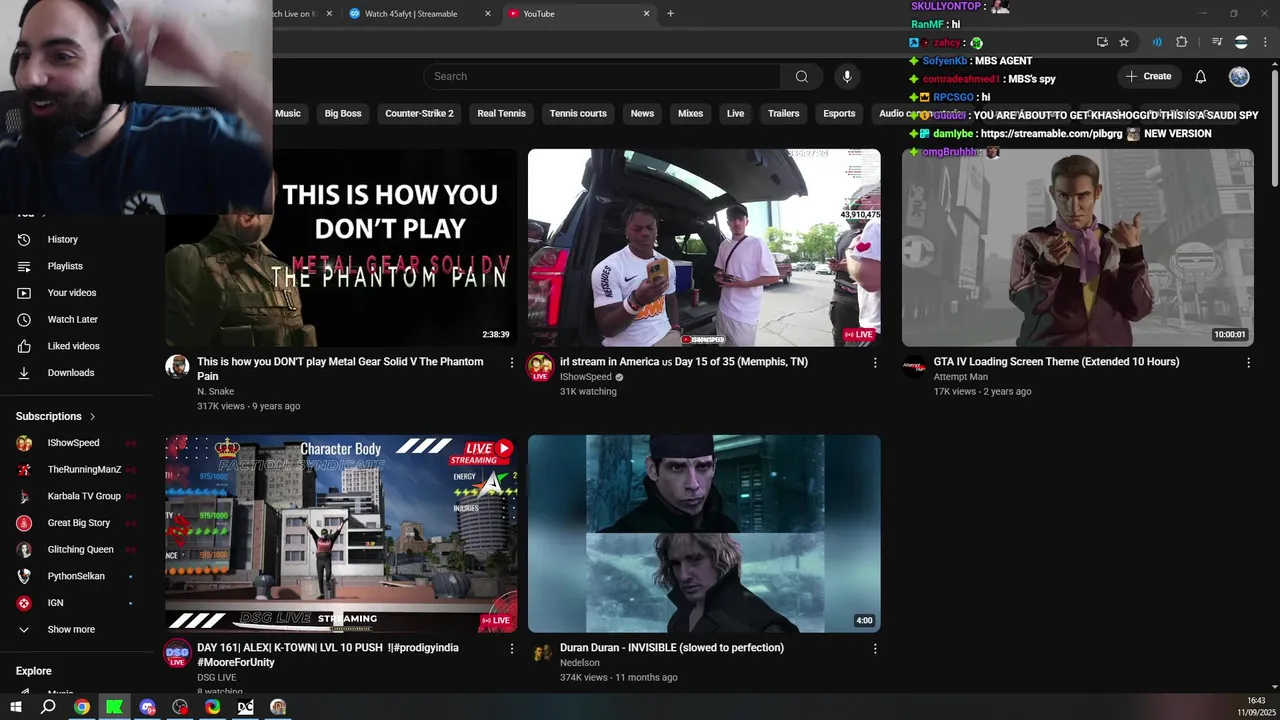This screenshot has width=1280, height=720.
Task: Open OBS Studio from the taskbar
Action: [180, 707]
